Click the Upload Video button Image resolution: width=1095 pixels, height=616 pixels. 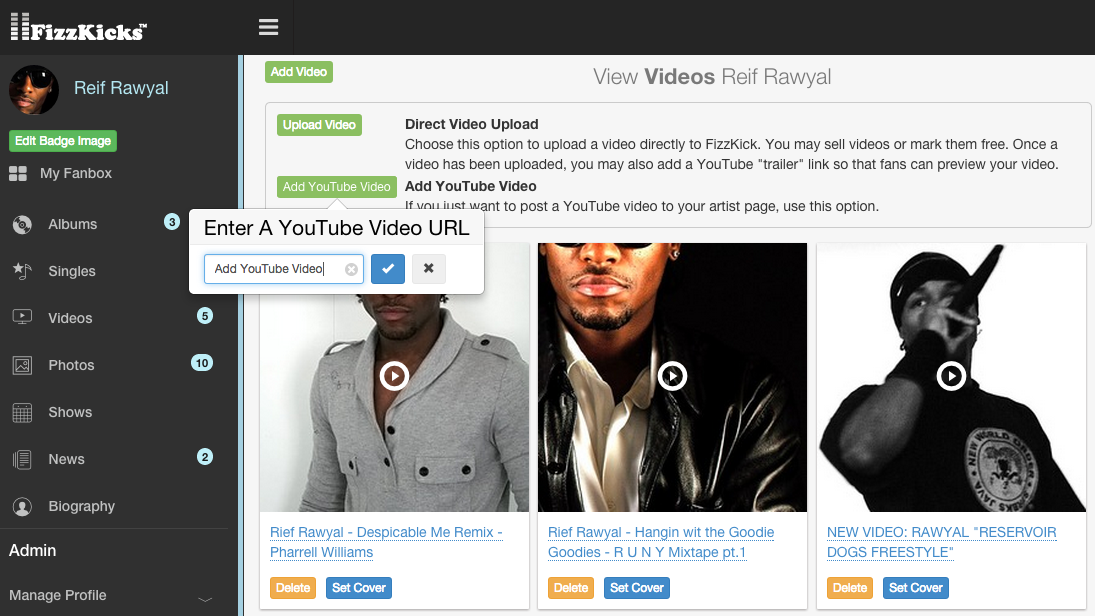click(319, 125)
